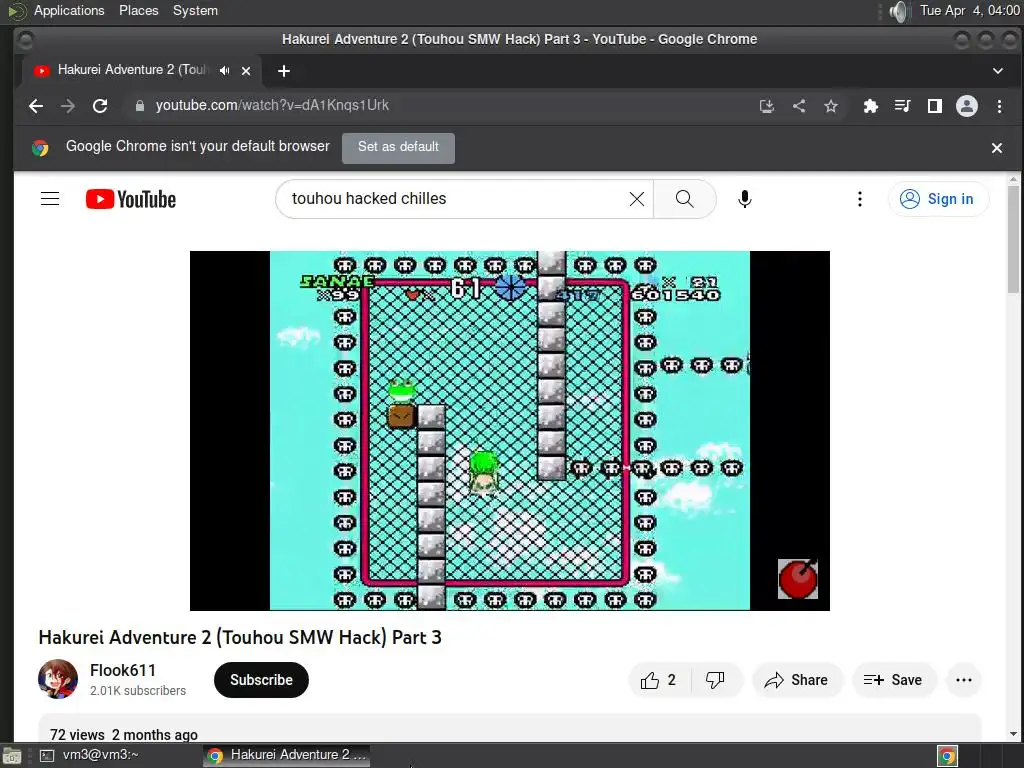Click the show desktop icon in taskbar

12,756
